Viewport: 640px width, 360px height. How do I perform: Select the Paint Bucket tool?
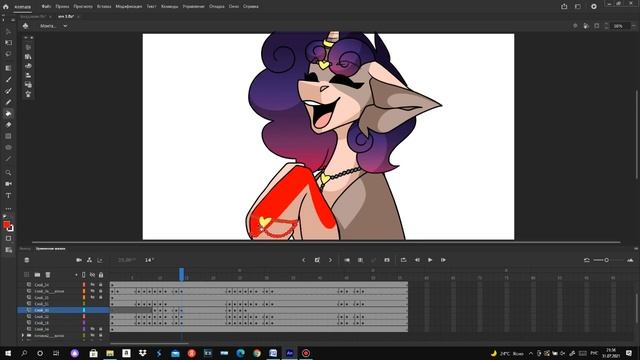8,113
